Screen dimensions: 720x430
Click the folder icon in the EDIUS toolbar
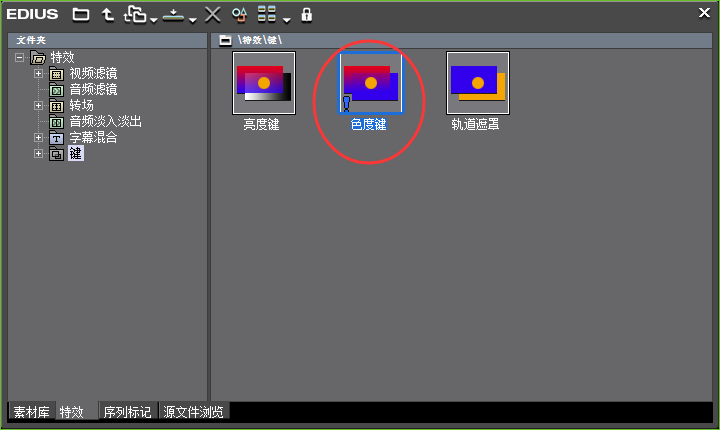click(81, 15)
